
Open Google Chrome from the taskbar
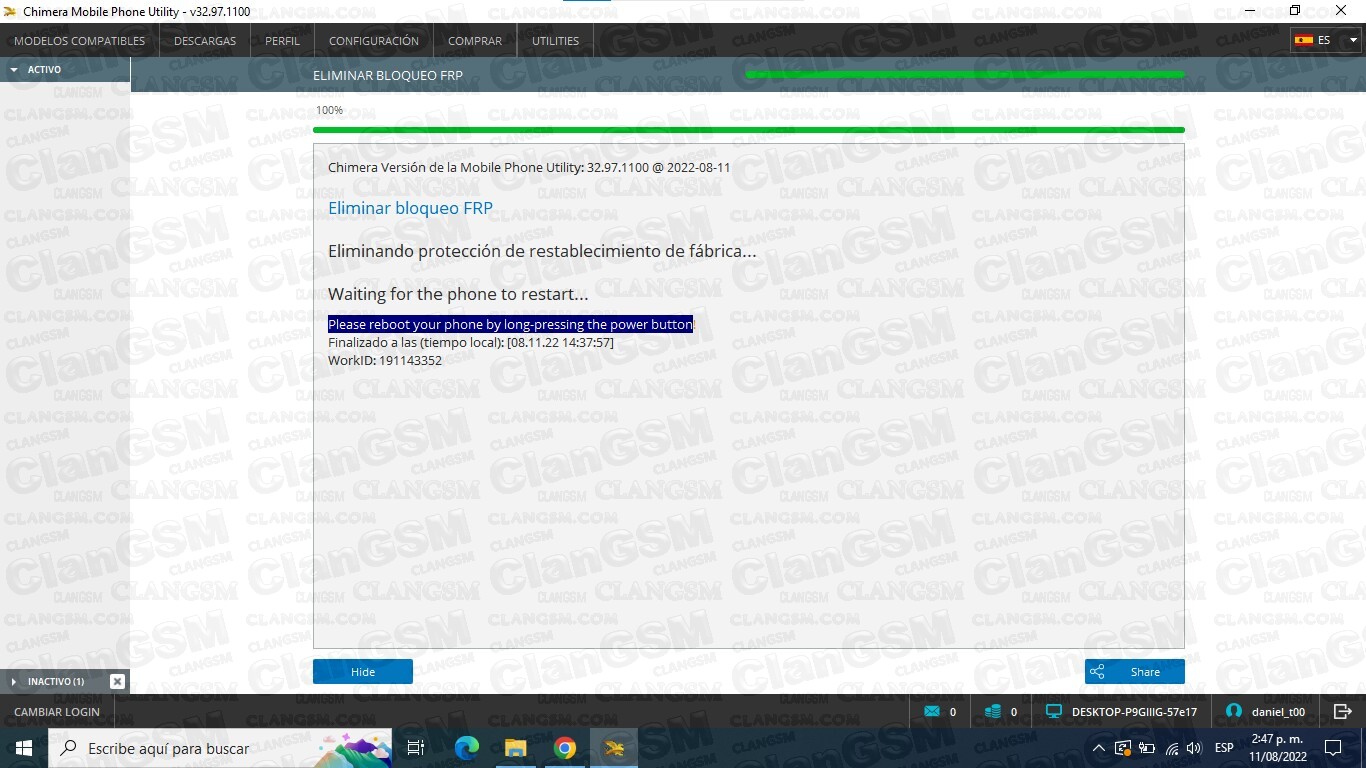pos(565,748)
